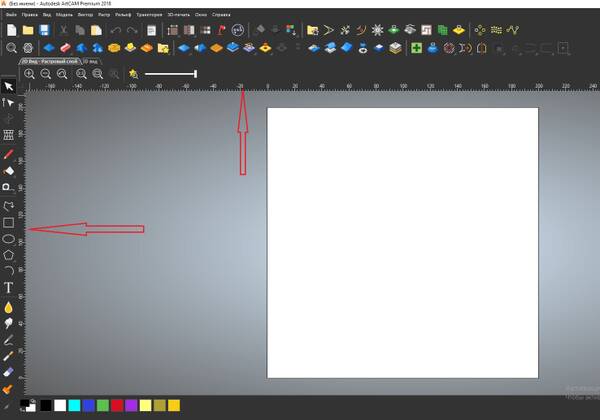The width and height of the screenshot is (600, 420).
Task: Pick the green colour swatch
Action: coord(103,405)
